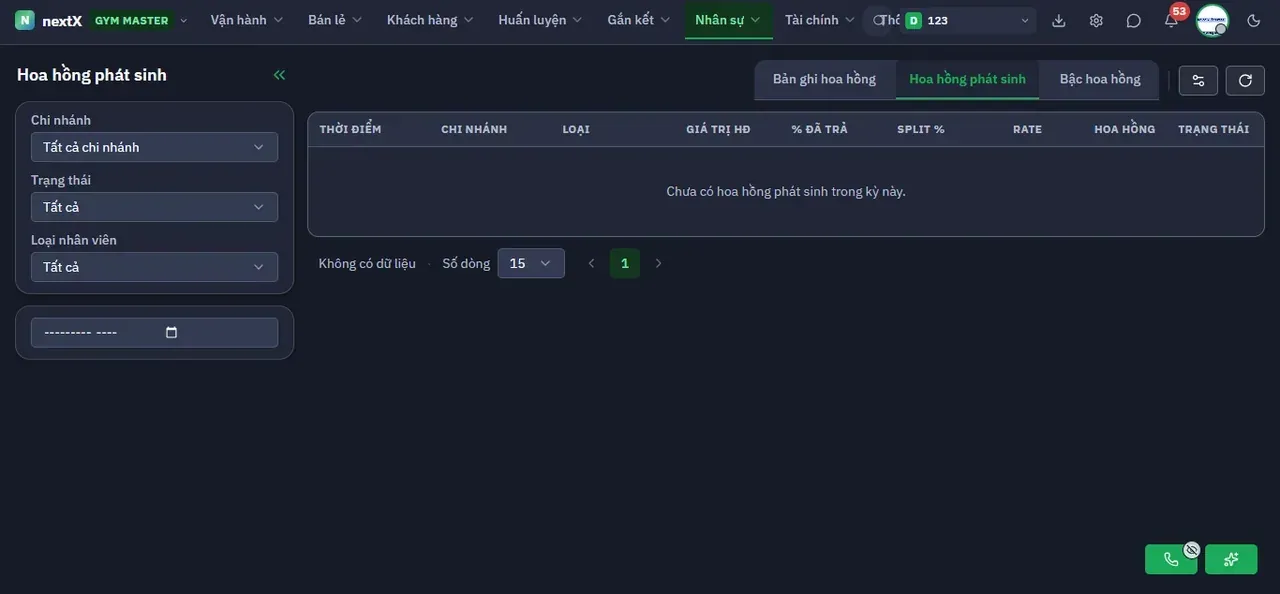Open the Bán lẻ menu
This screenshot has height=594, width=1280.
point(335,20)
